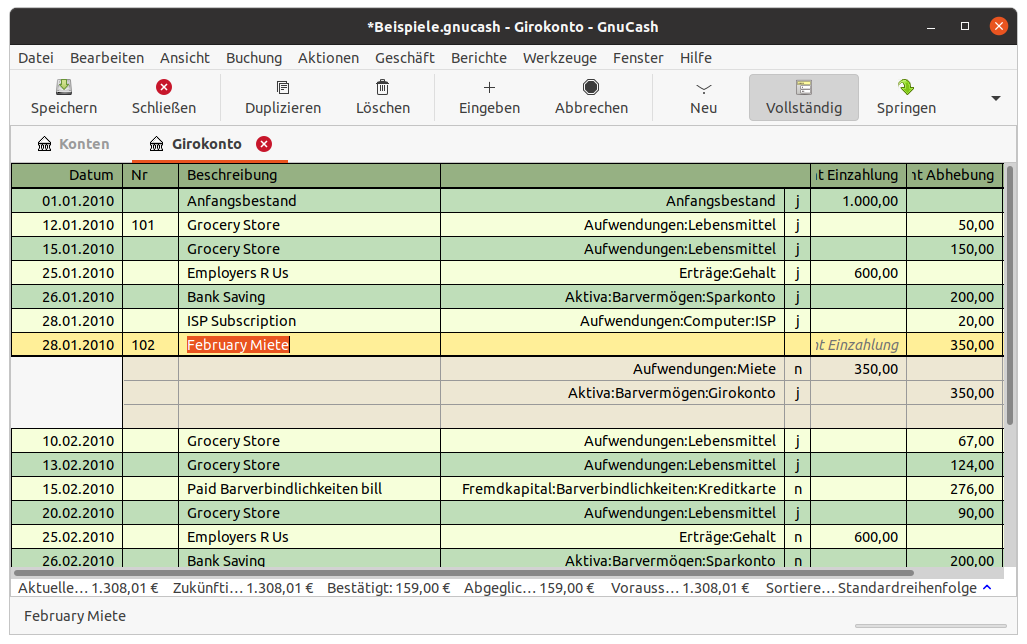The image size is (1027, 644).
Task: Open the Berichte menu
Action: click(478, 58)
